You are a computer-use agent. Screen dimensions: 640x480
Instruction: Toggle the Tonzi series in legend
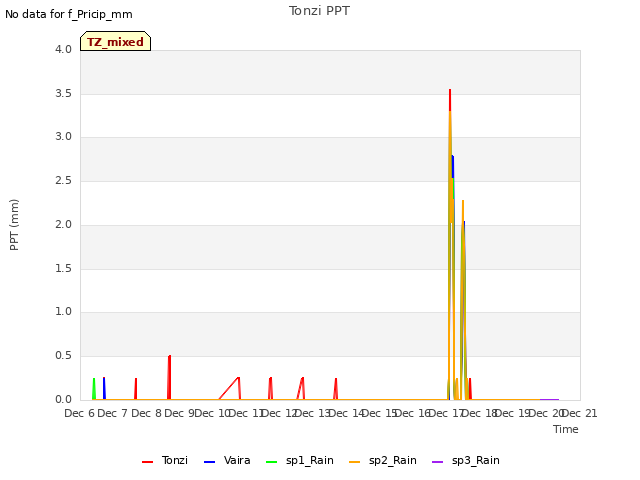165,460
